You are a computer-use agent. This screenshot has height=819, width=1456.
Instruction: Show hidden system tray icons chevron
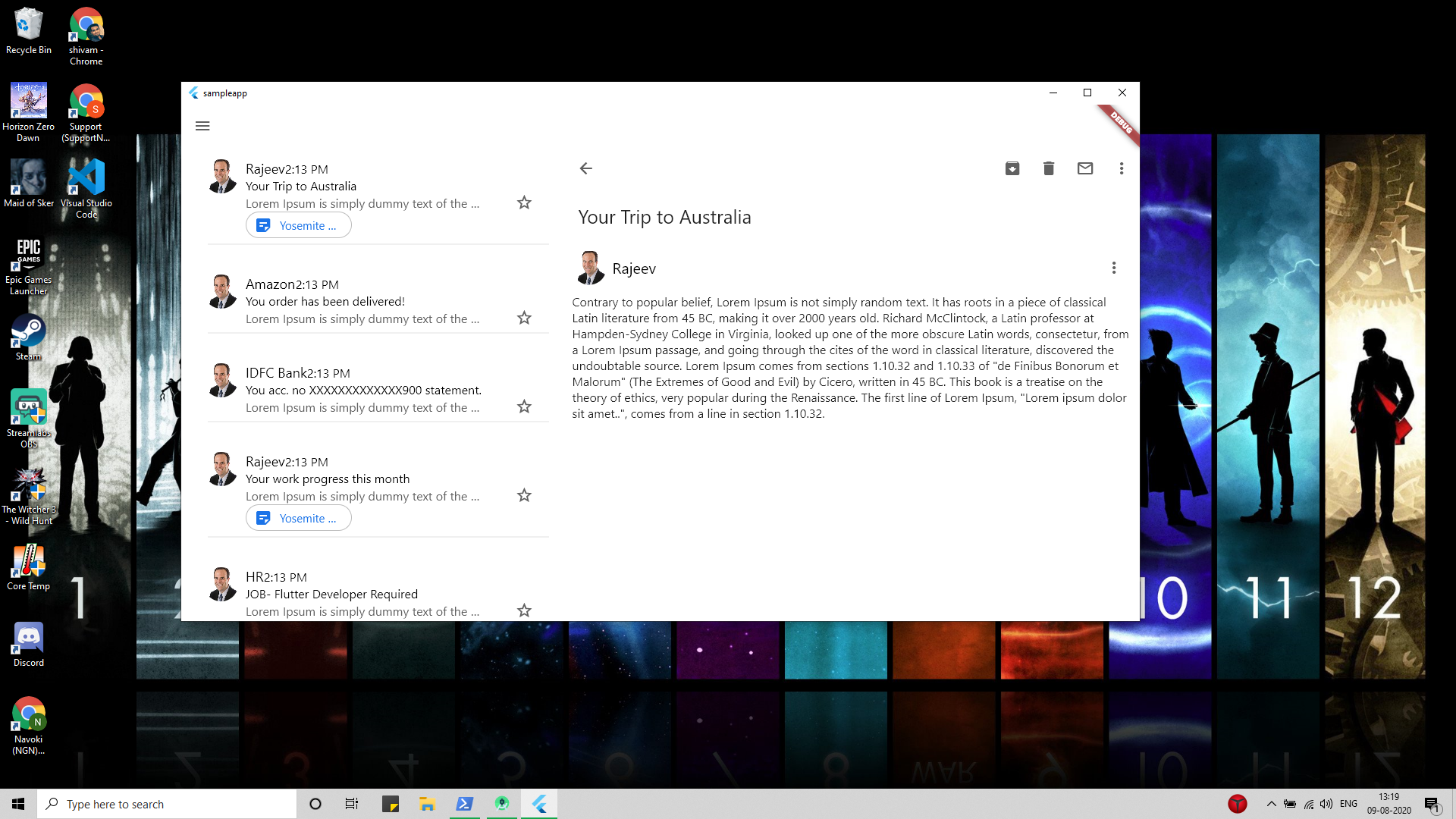tap(1271, 804)
